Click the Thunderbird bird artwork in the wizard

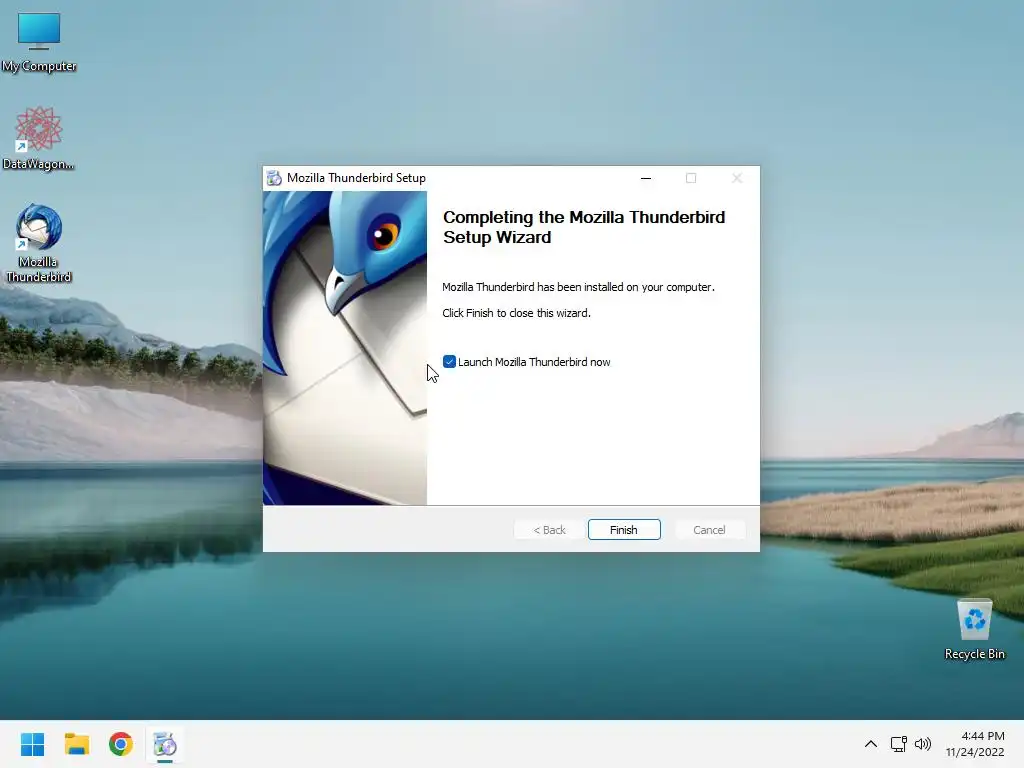pos(345,348)
